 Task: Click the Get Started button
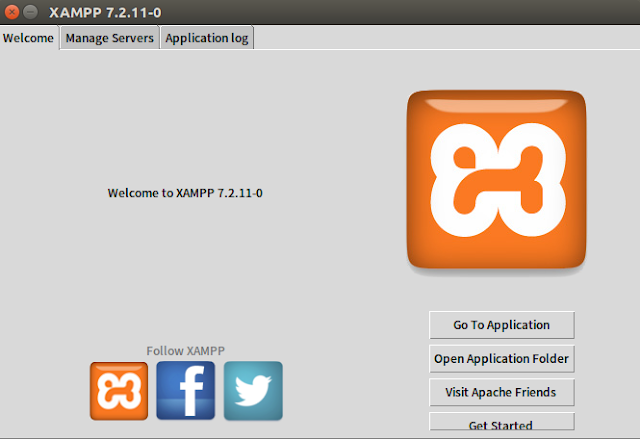point(502,422)
